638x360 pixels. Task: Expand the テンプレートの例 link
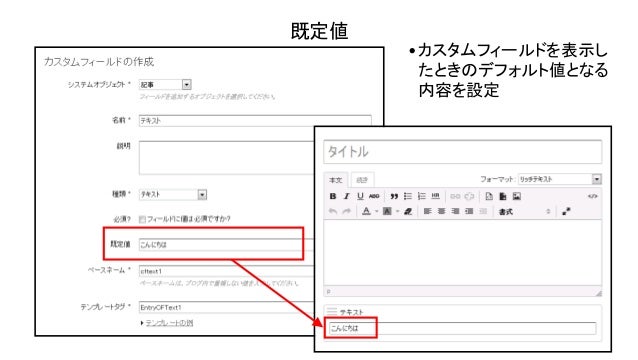point(169,323)
